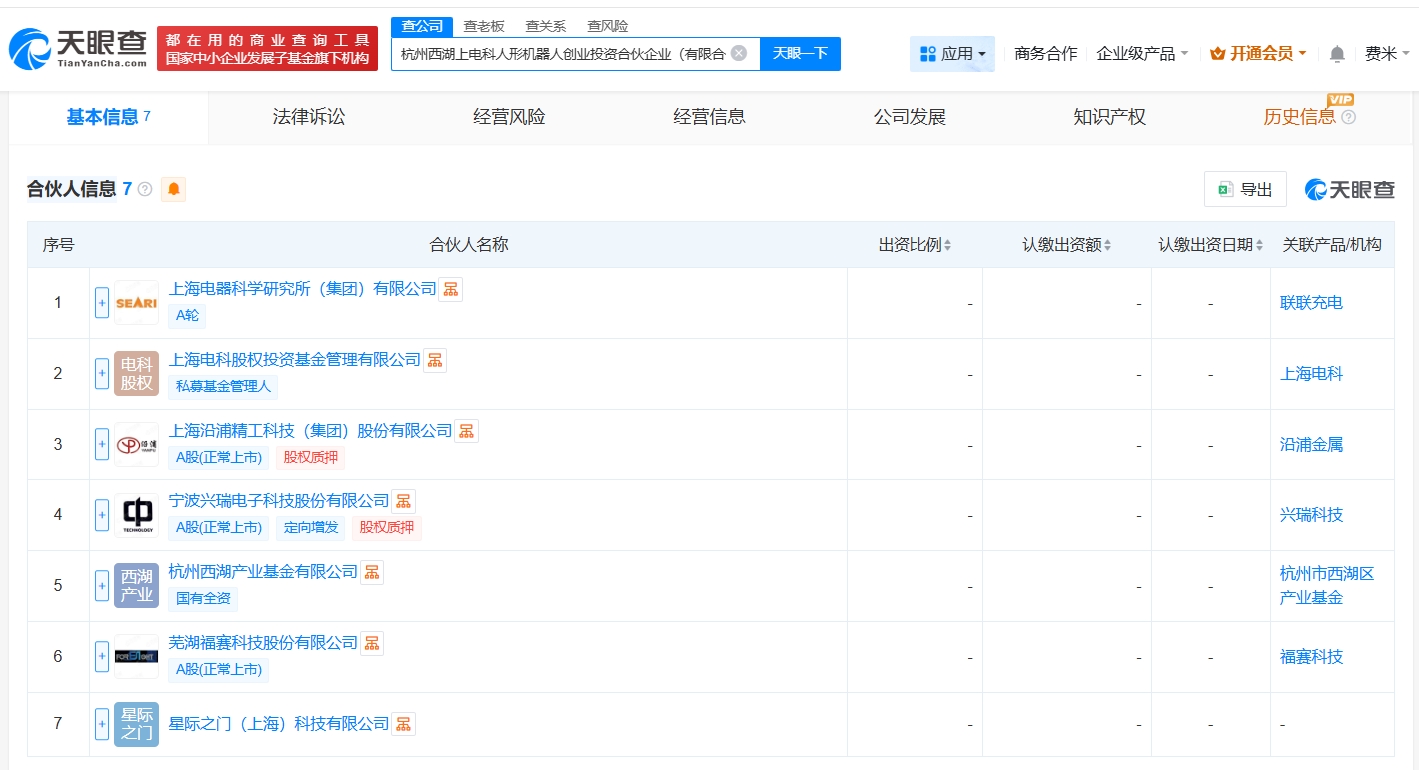This screenshot has width=1419, height=770.
Task: Open the 应用 dropdown menu
Action: [952, 54]
